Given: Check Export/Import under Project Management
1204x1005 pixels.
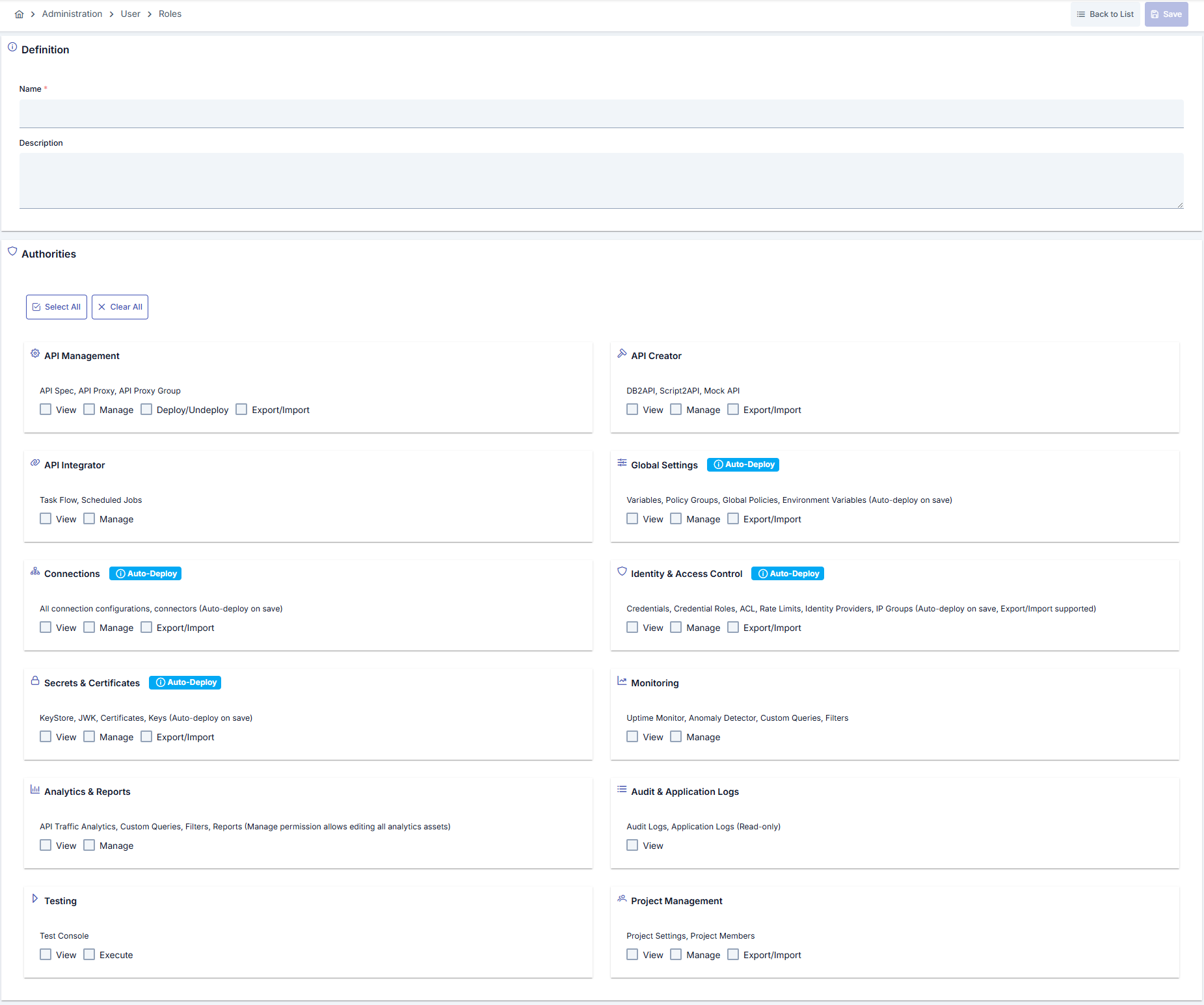Looking at the screenshot, I should pyautogui.click(x=733, y=954).
